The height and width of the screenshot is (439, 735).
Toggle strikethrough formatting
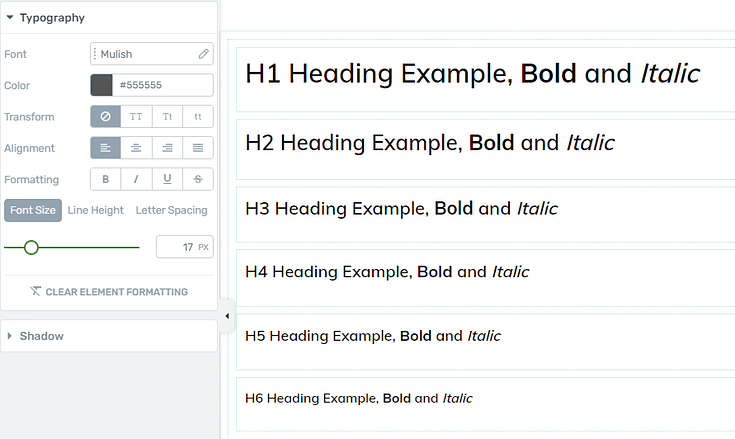[x=198, y=179]
